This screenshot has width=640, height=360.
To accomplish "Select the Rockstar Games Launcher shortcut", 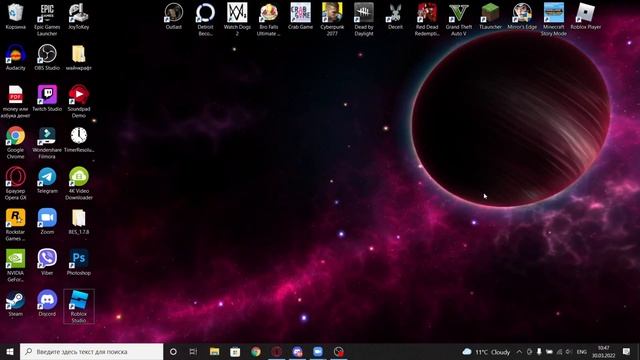I will 16,224.
